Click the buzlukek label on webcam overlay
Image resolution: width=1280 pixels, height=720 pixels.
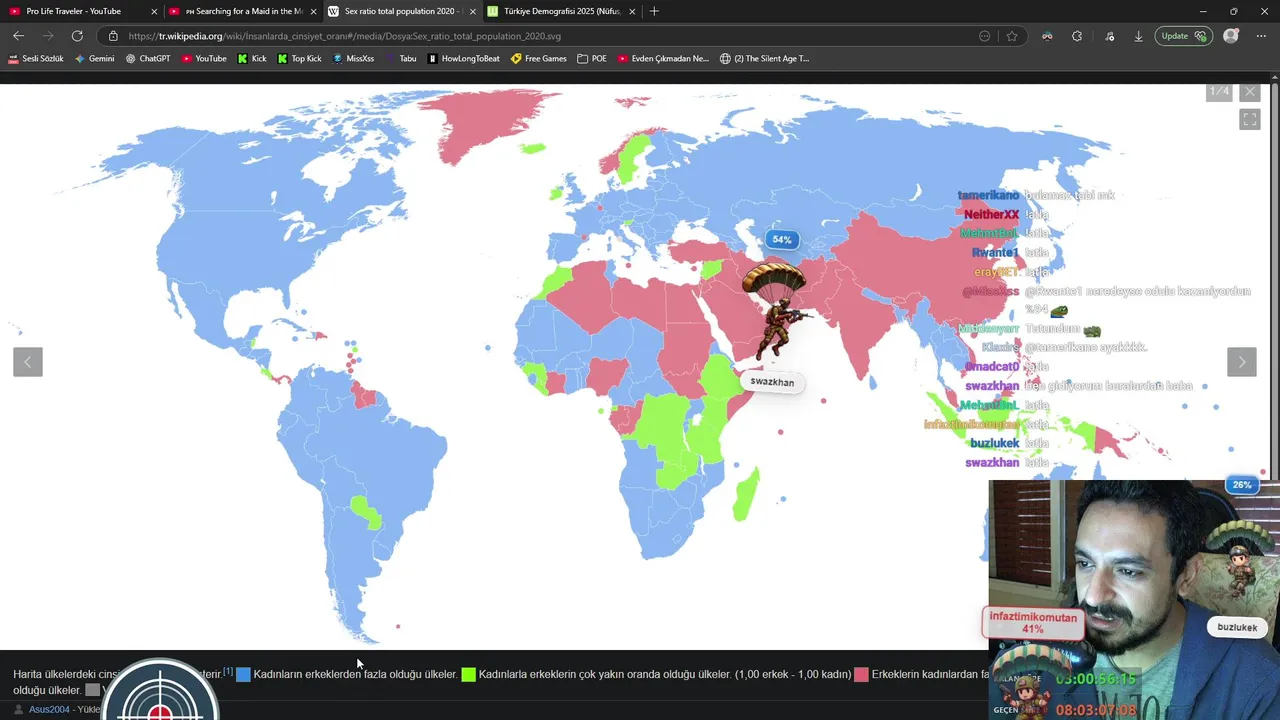[x=1237, y=627]
